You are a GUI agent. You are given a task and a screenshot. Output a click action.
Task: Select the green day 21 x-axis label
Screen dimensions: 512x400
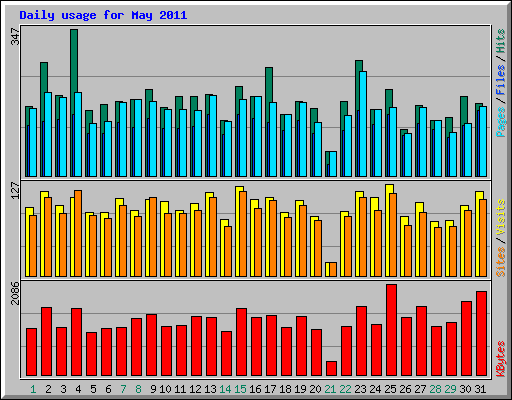click(330, 389)
